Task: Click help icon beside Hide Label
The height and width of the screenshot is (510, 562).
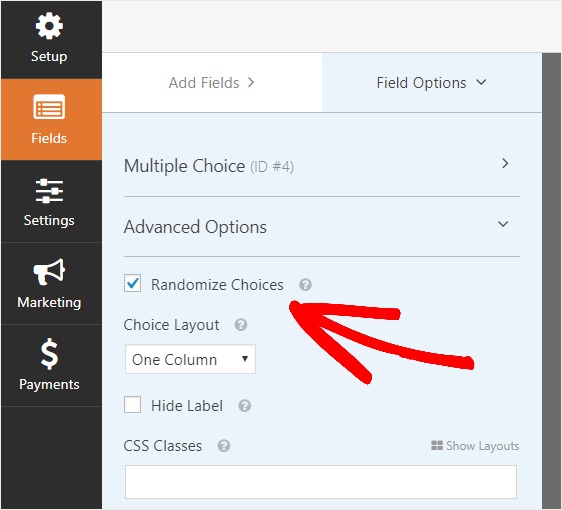Action: [245, 406]
